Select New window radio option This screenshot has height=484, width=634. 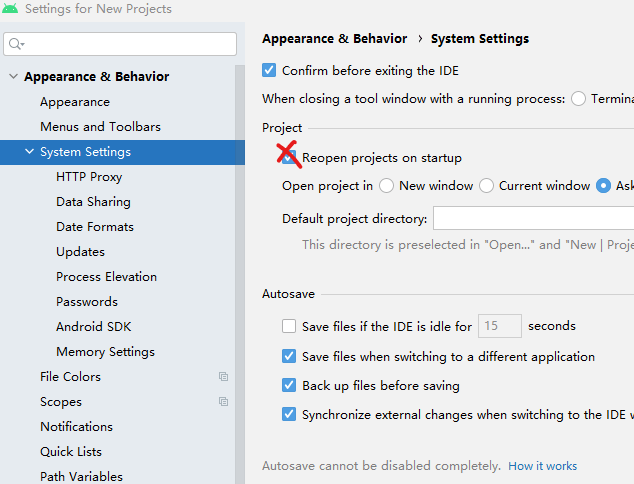(x=386, y=186)
